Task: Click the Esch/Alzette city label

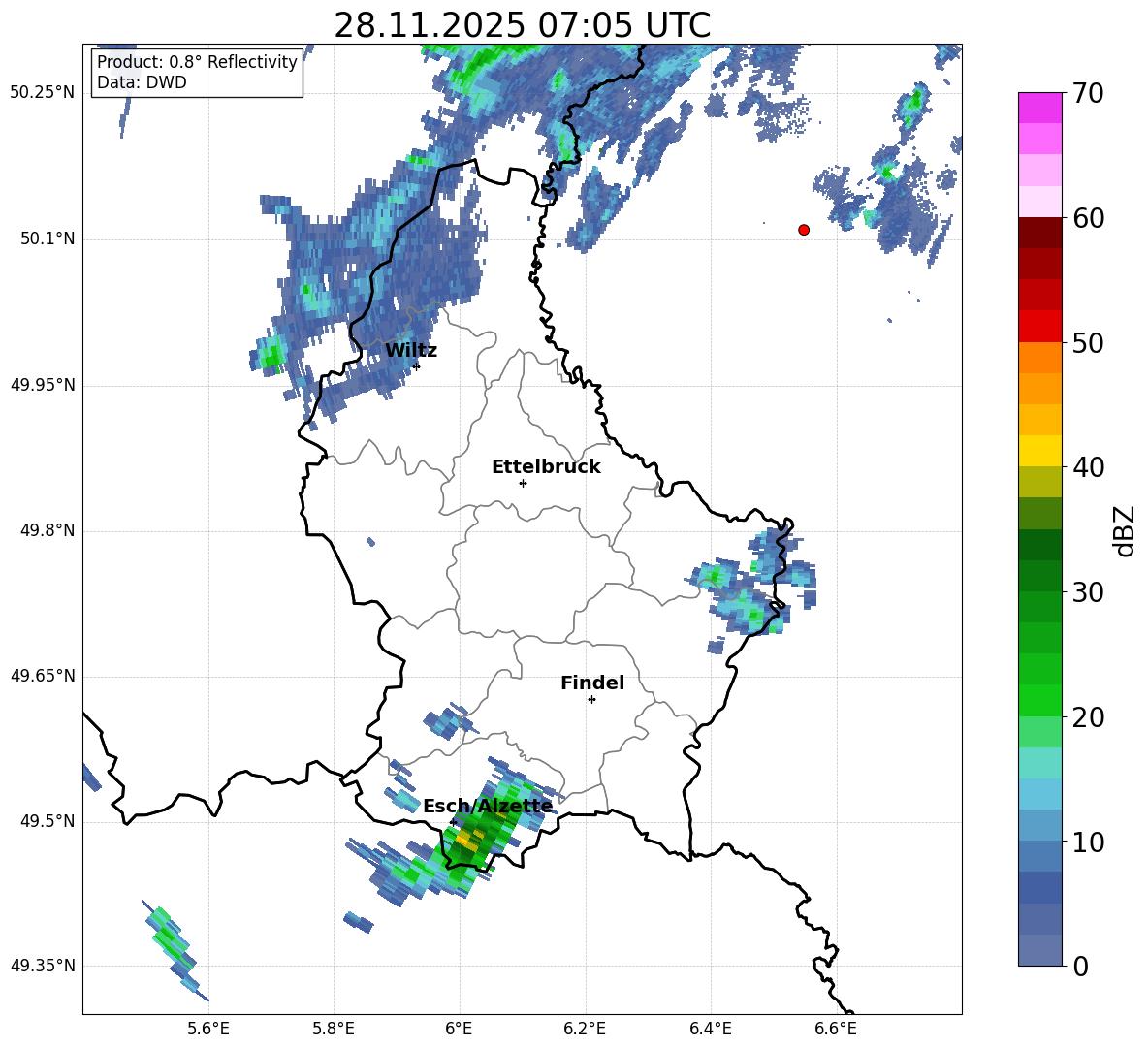Action: [488, 806]
